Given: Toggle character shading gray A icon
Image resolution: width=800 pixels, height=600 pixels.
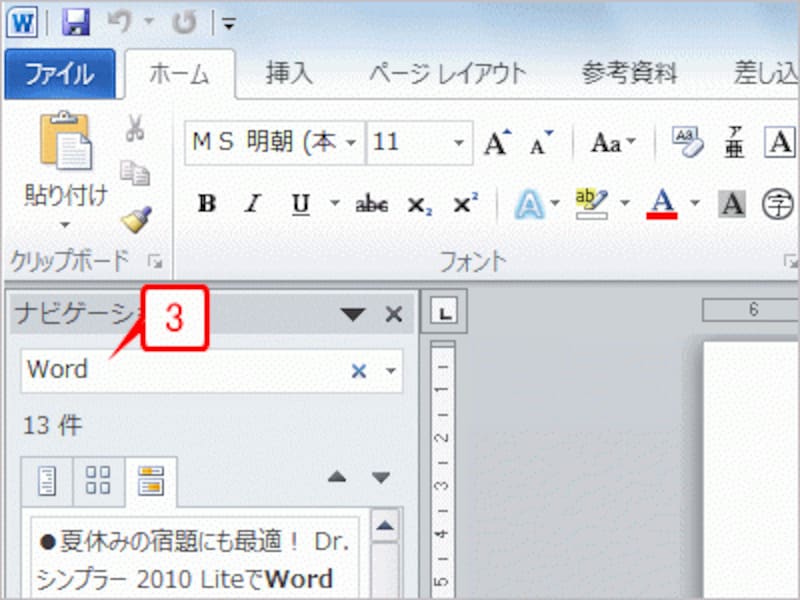Looking at the screenshot, I should point(733,204).
